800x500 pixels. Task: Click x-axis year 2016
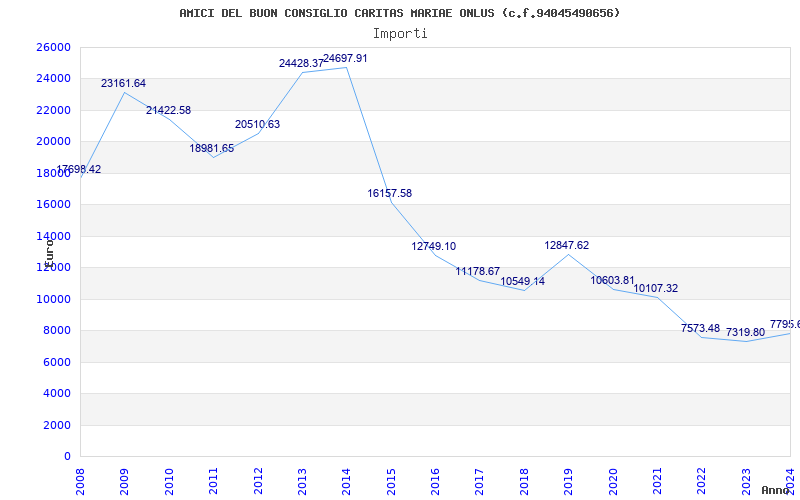coord(435,481)
